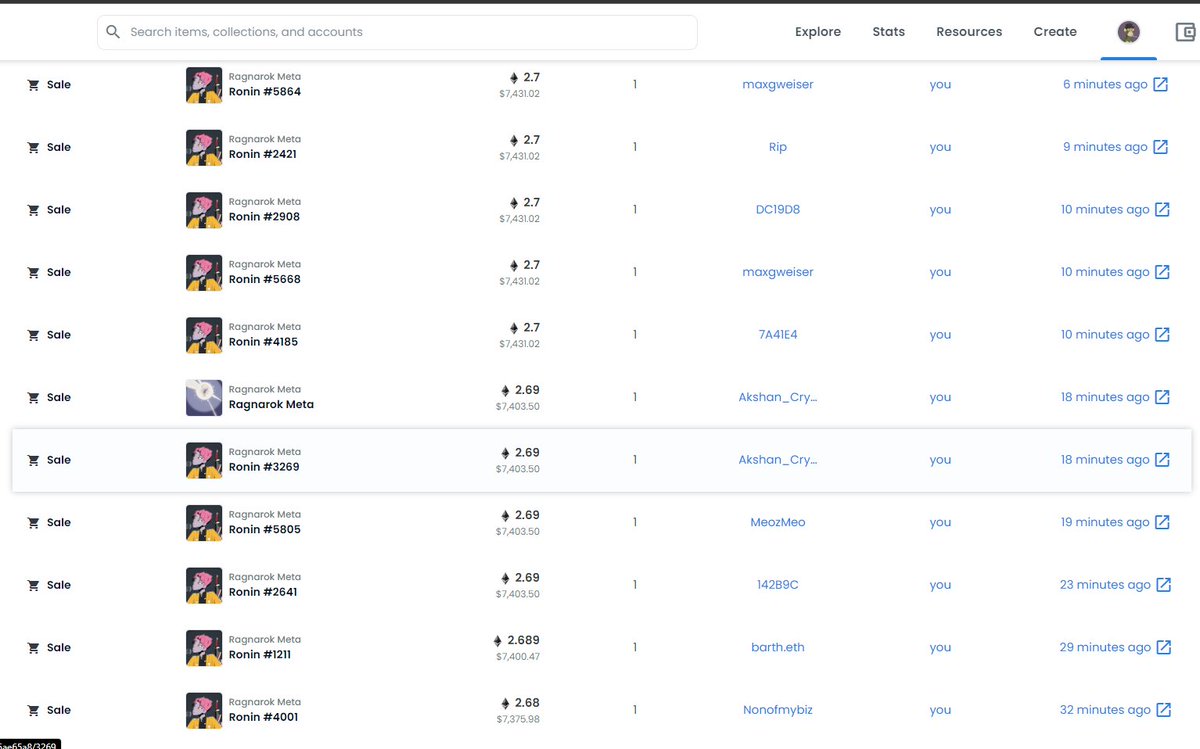The height and width of the screenshot is (749, 1200).
Task: Click 'you' buyer link in Ronin #4001 row
Action: (940, 710)
